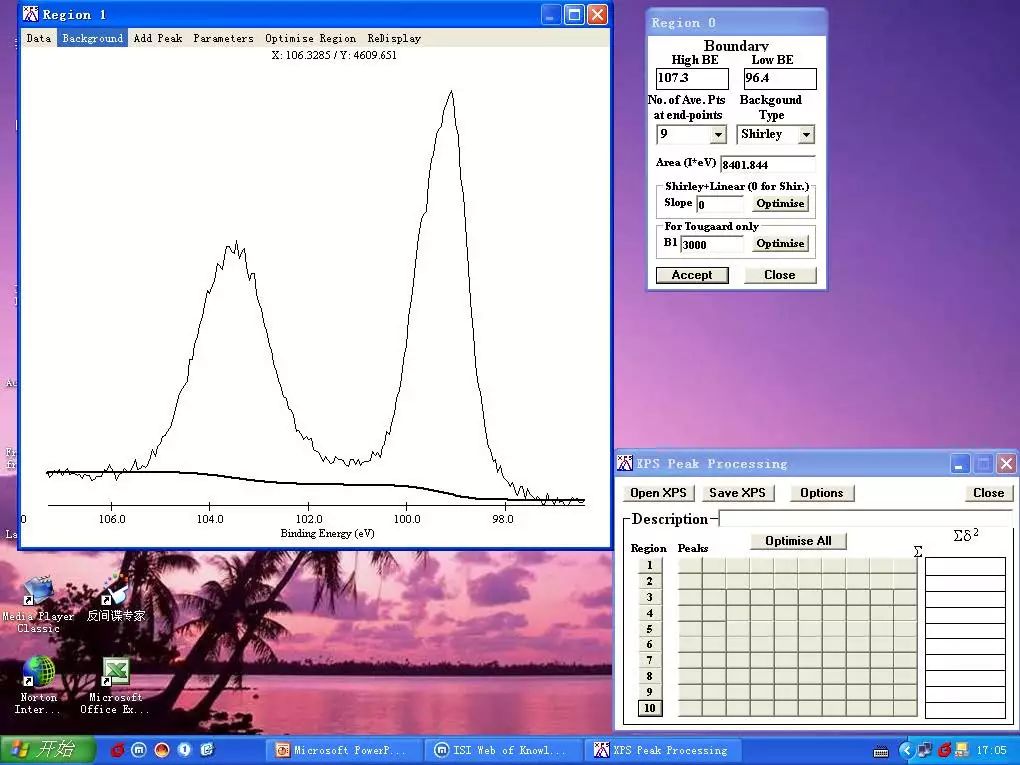Click Close in Region 0 dialog

(780, 275)
